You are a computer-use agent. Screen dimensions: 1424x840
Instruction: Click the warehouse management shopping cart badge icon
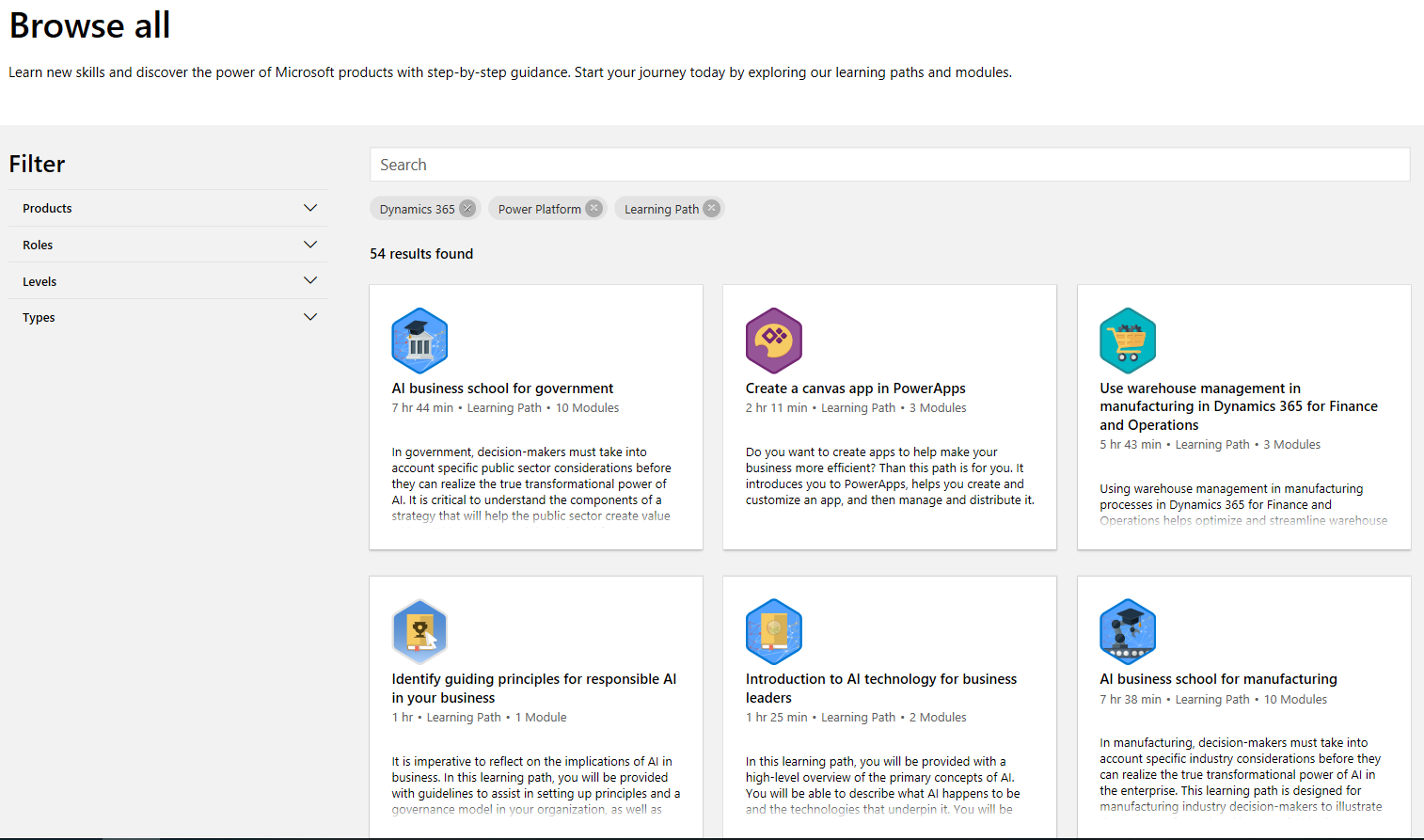click(1128, 341)
